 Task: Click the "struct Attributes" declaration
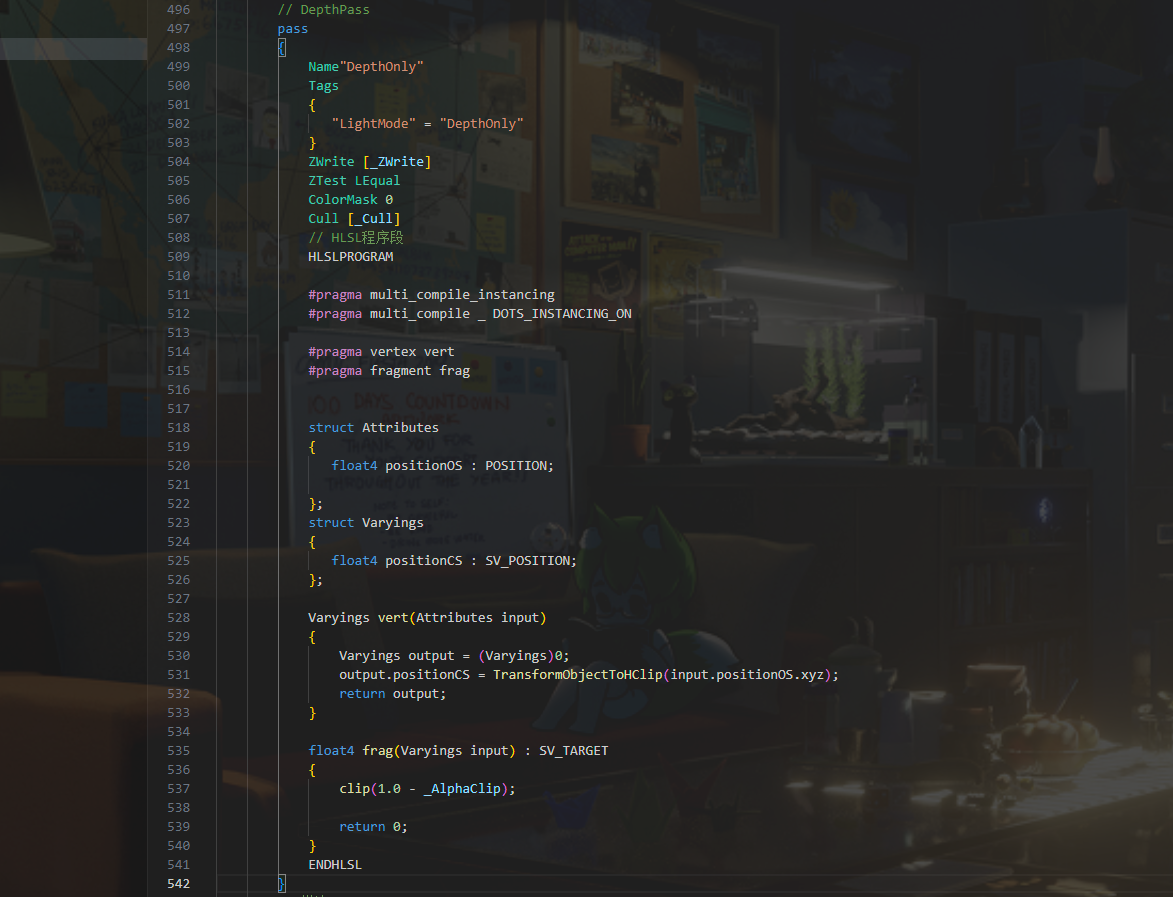[373, 427]
